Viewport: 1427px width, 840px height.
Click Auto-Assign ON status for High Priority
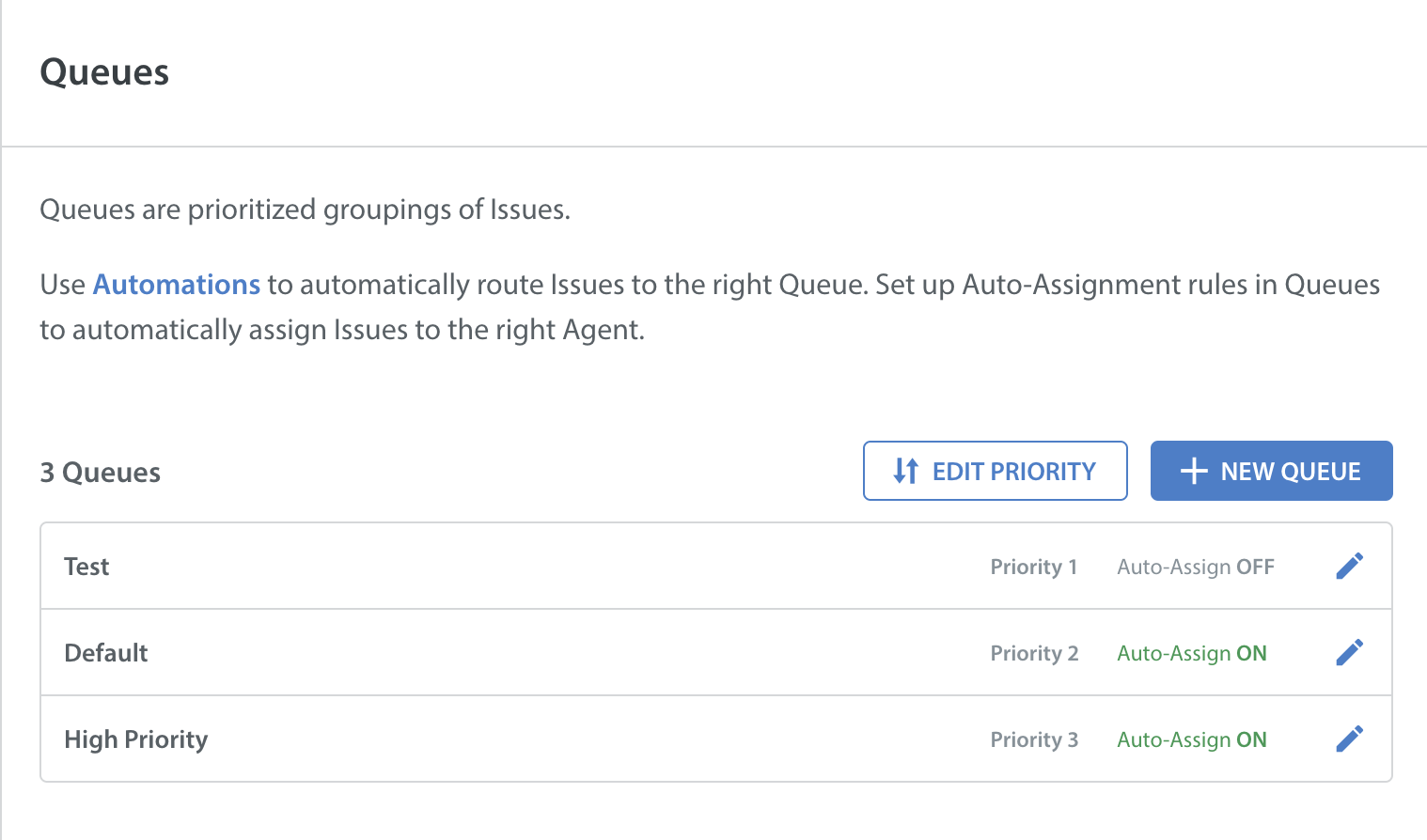[x=1192, y=739]
